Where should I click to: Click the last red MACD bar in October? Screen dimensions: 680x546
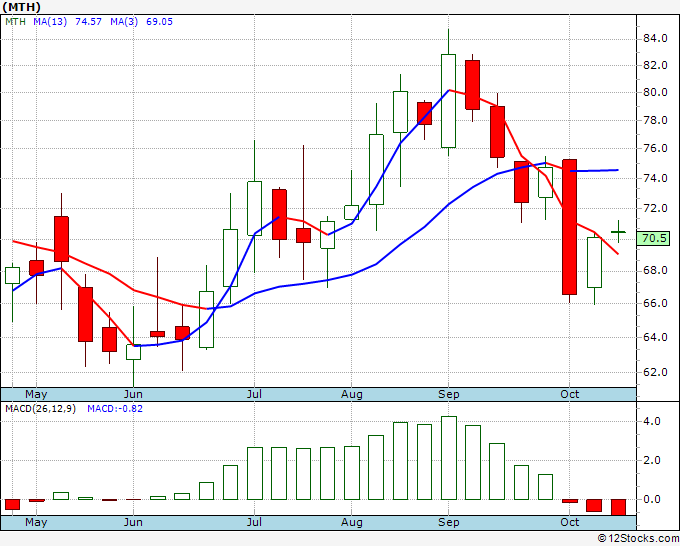(618, 507)
